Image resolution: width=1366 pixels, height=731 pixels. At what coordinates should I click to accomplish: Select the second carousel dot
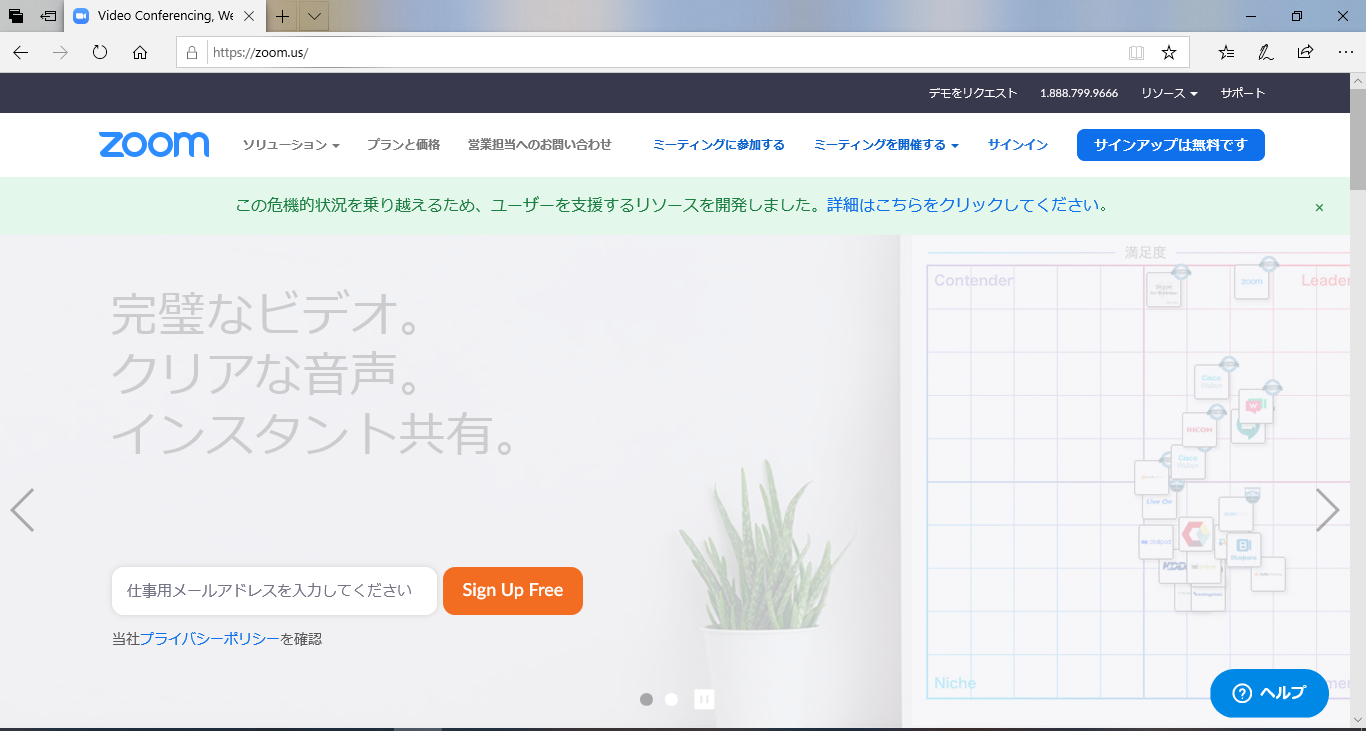click(671, 699)
